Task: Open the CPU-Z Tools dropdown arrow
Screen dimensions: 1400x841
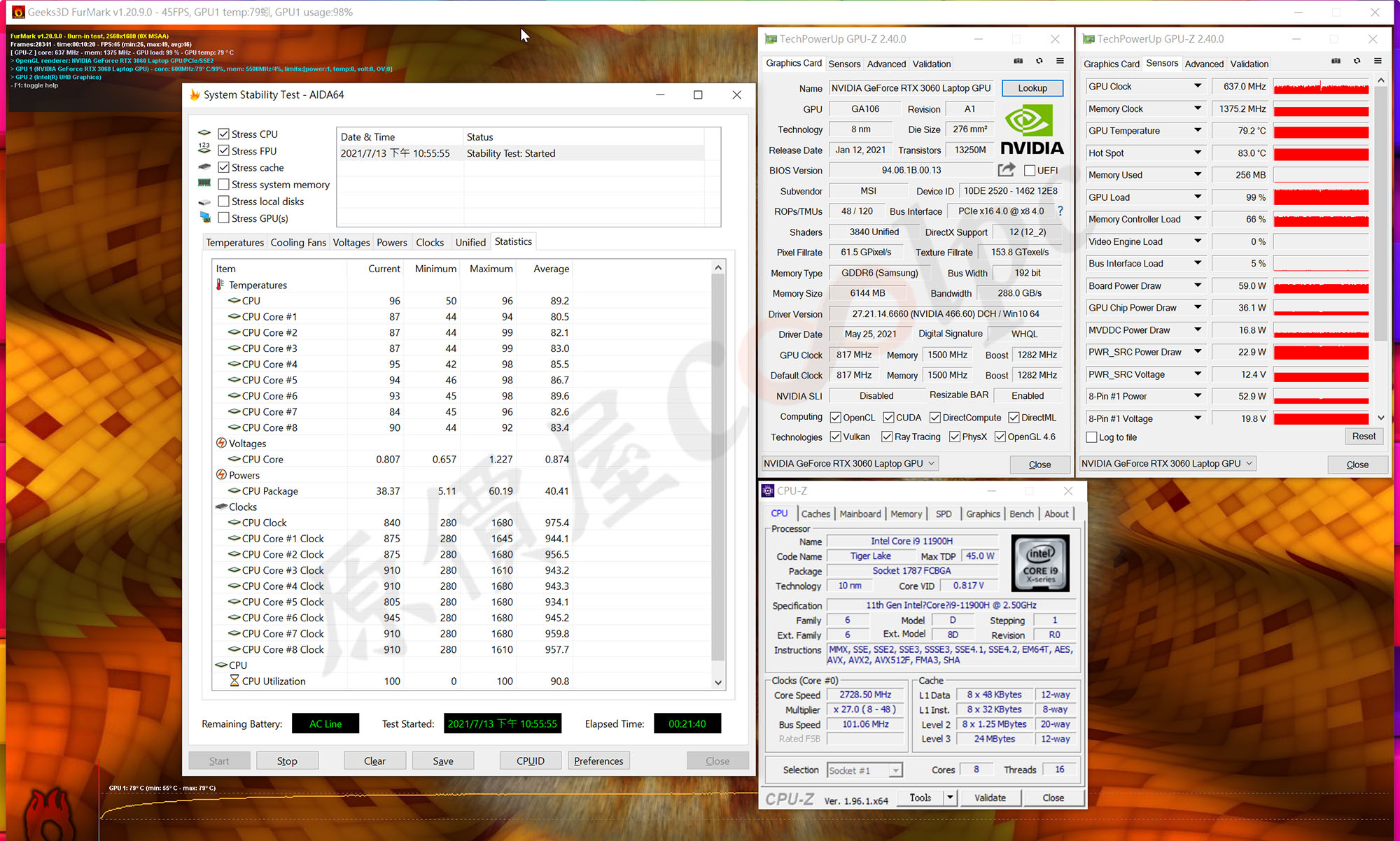Action: click(x=950, y=798)
